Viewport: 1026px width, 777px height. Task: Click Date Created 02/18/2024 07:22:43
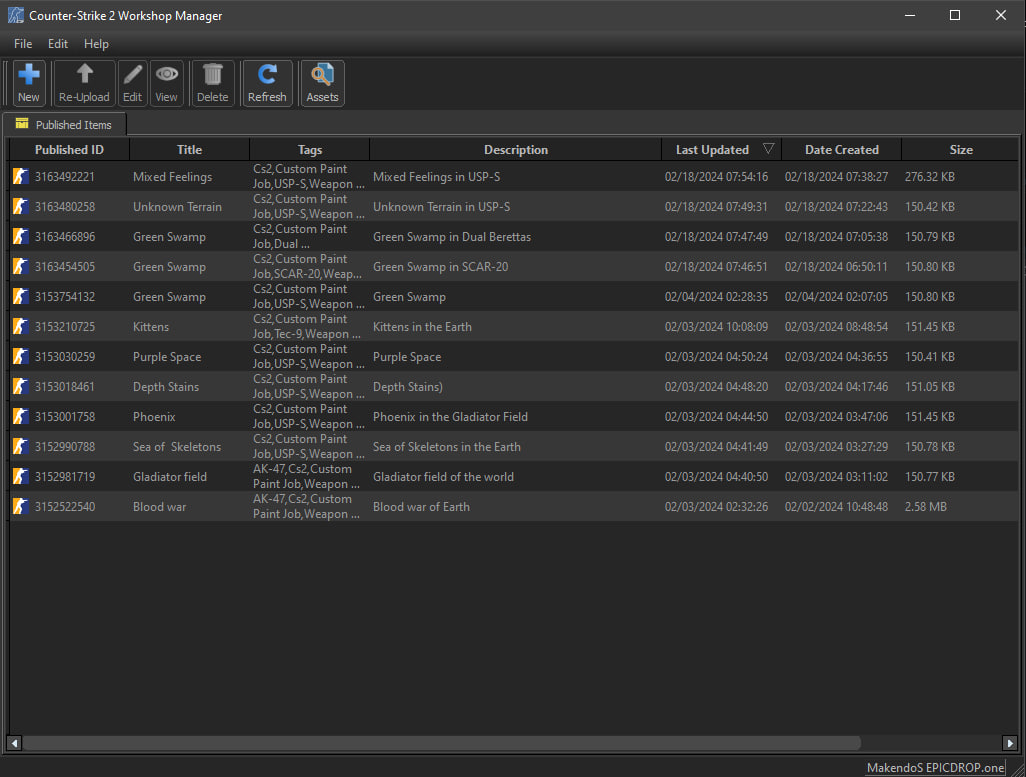click(836, 207)
